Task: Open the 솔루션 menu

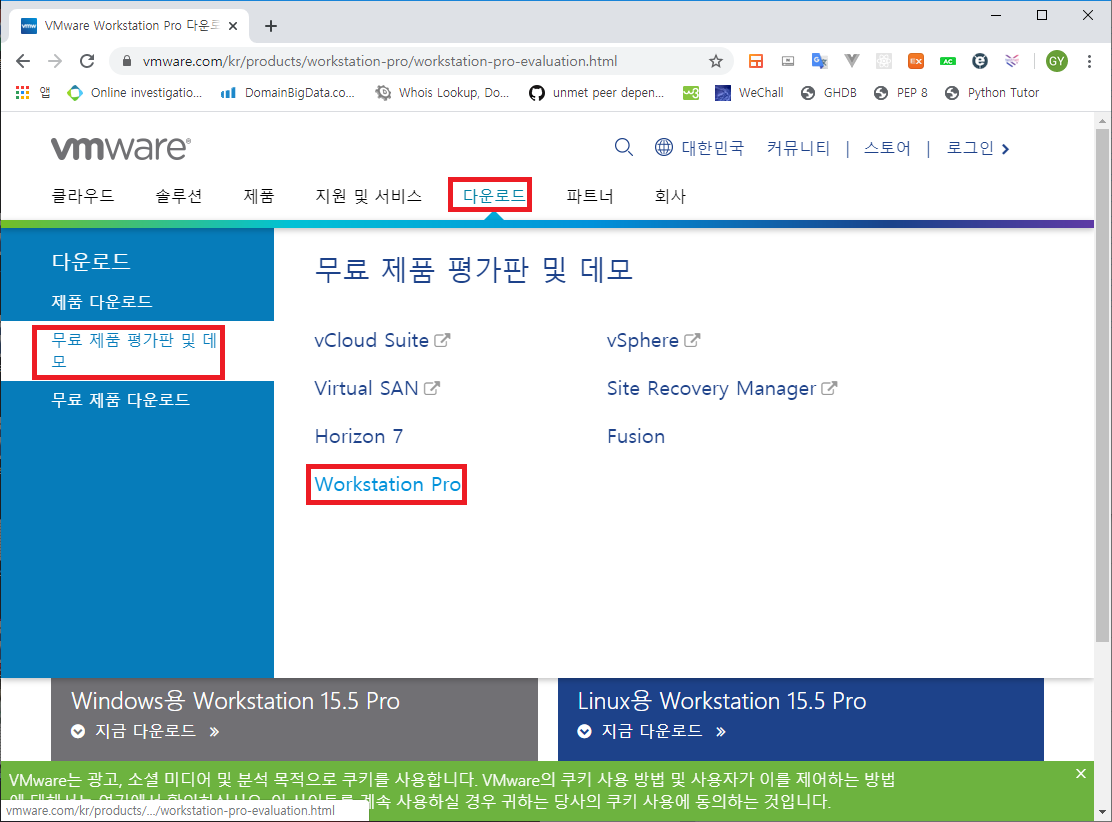Action: coord(179,196)
